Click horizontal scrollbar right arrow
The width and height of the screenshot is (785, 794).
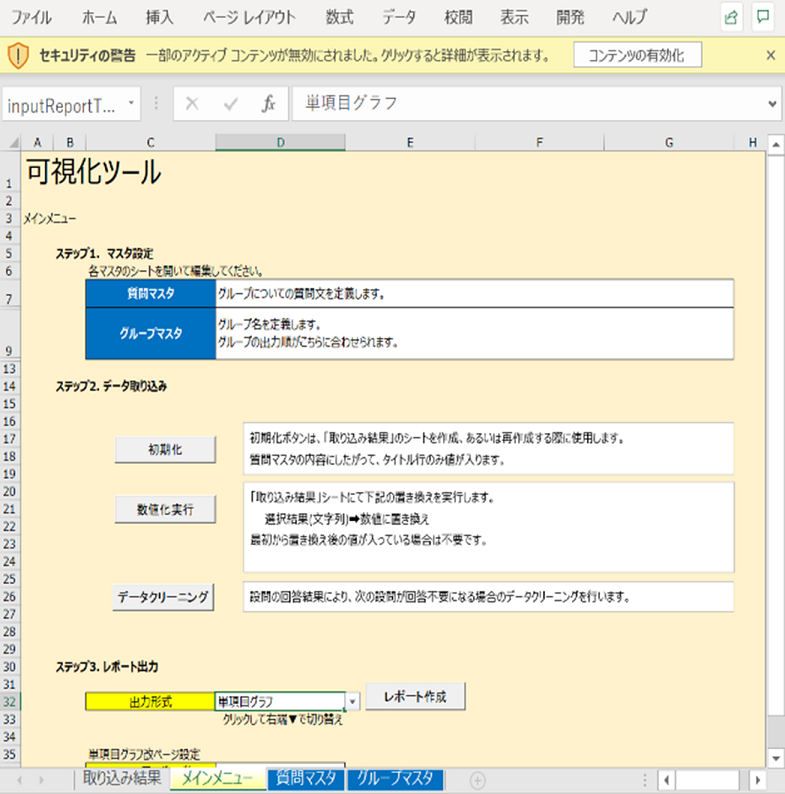[x=758, y=780]
